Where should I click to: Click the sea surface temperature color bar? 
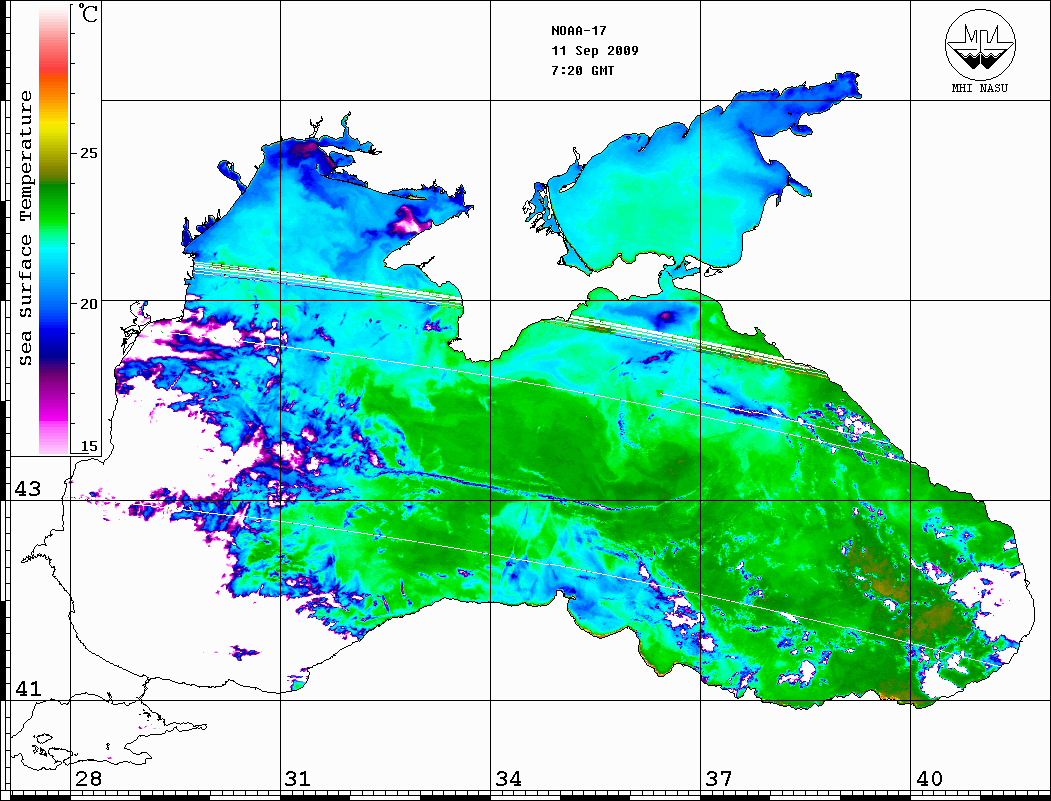tap(54, 230)
